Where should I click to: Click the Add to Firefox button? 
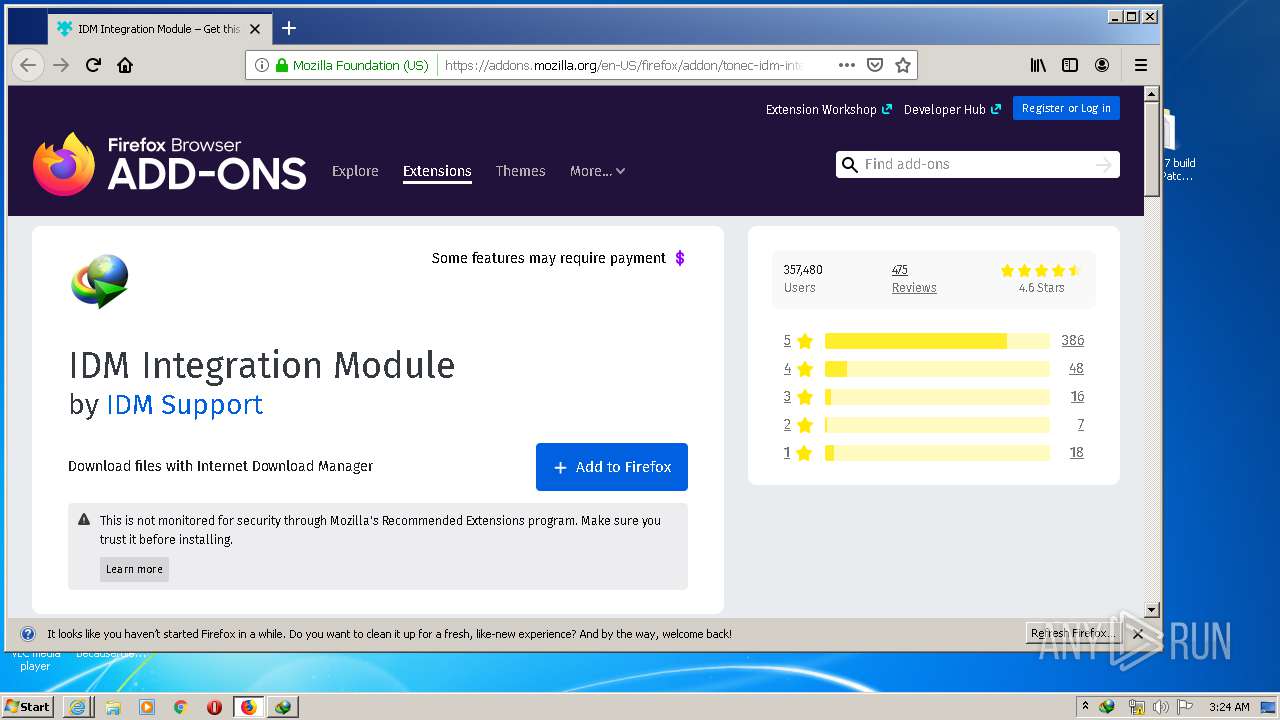pyautogui.click(x=612, y=467)
